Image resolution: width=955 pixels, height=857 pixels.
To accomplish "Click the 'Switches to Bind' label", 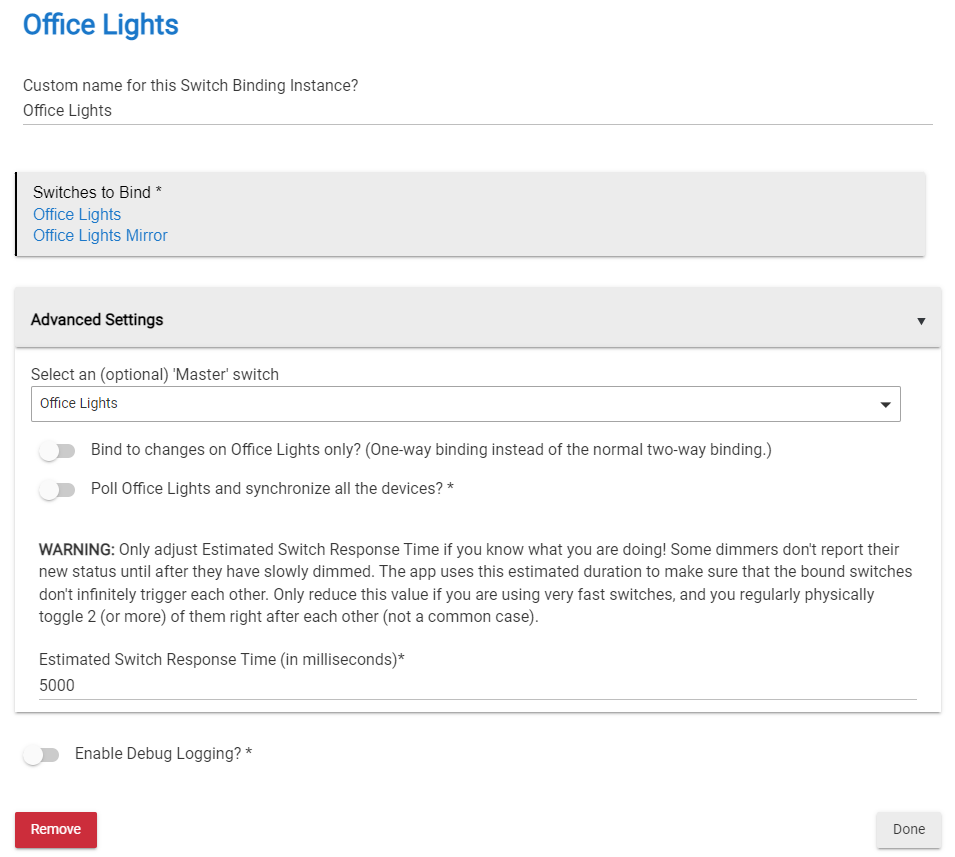I will click(x=97, y=192).
